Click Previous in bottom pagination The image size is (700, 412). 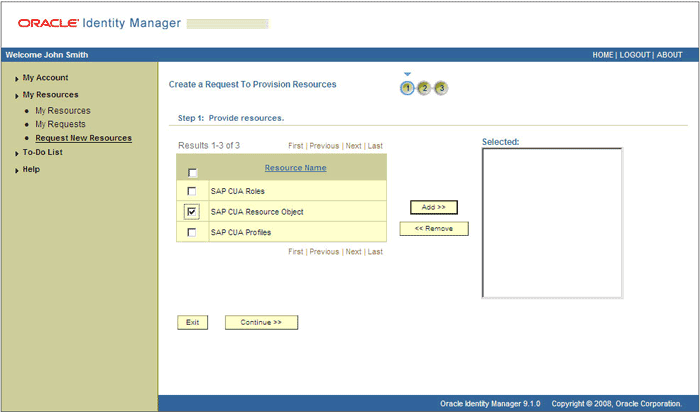point(324,252)
